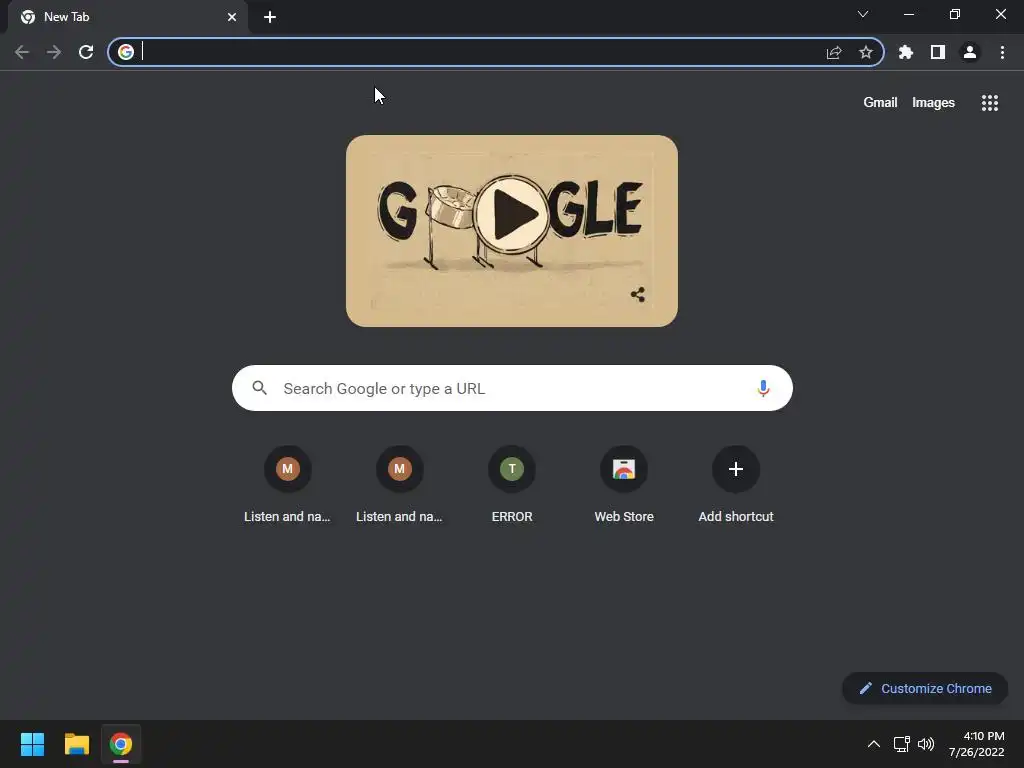
Task: Go back using the back arrow
Action: (22, 52)
